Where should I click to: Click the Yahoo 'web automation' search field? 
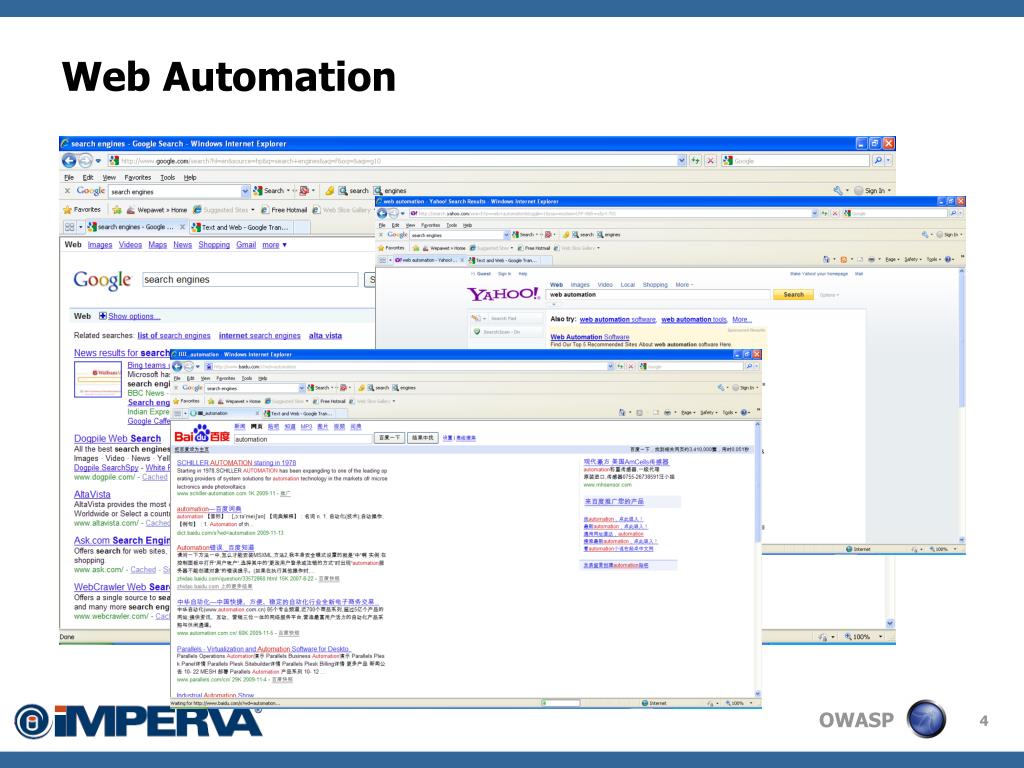(658, 295)
